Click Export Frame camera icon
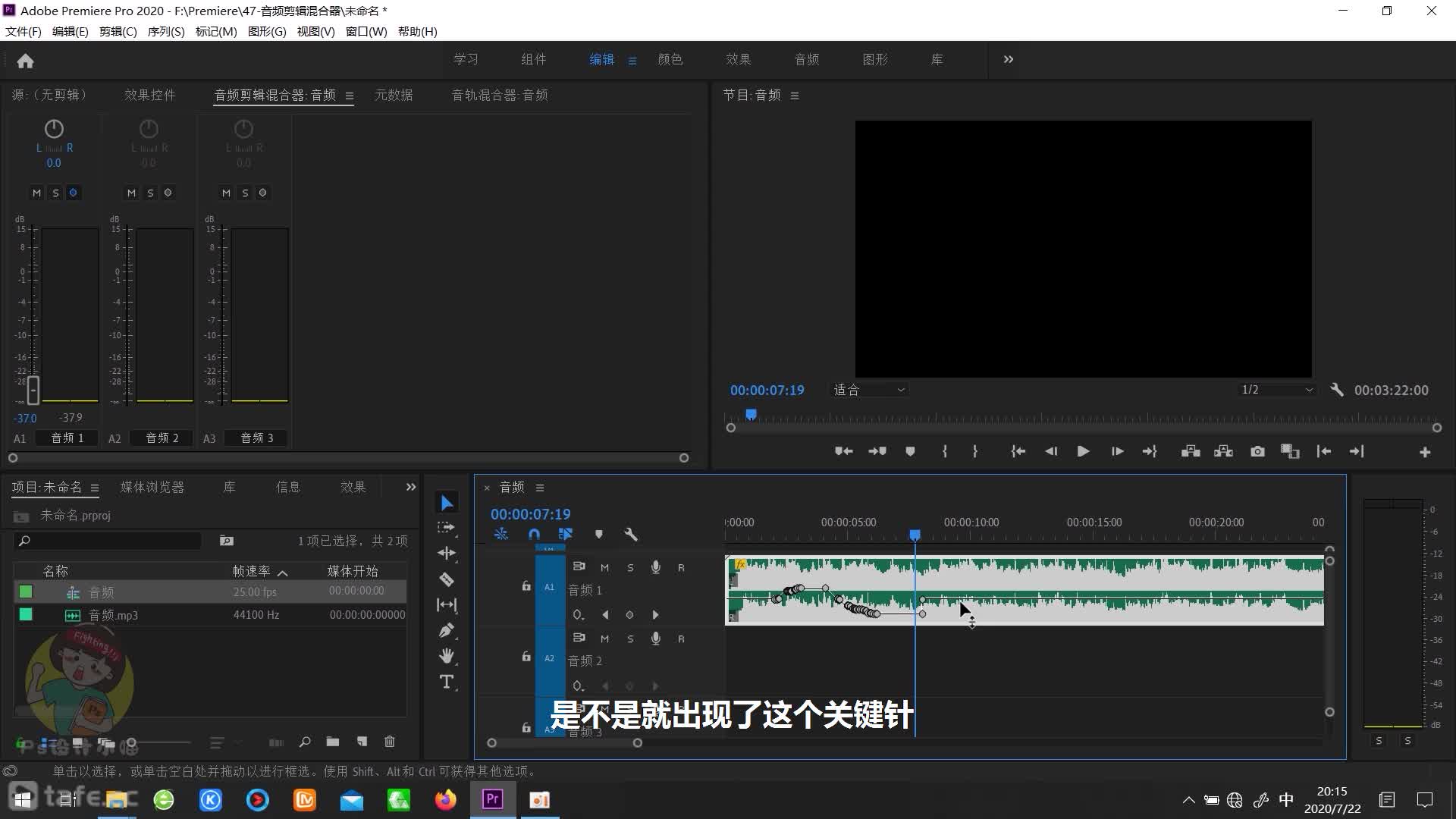This screenshot has height=819, width=1456. coord(1257,452)
